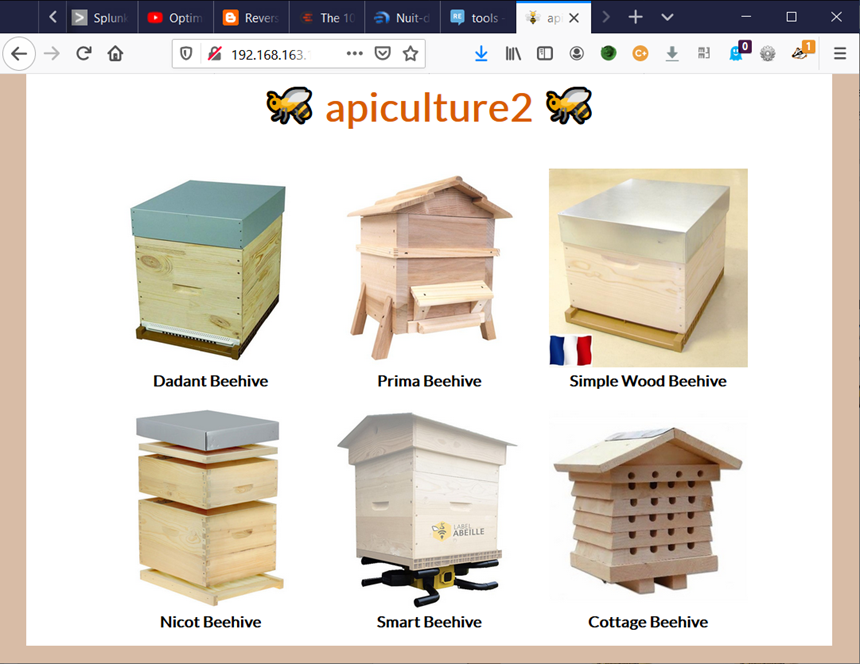
Task: Open the page actions three-dot menu
Action: coord(355,54)
